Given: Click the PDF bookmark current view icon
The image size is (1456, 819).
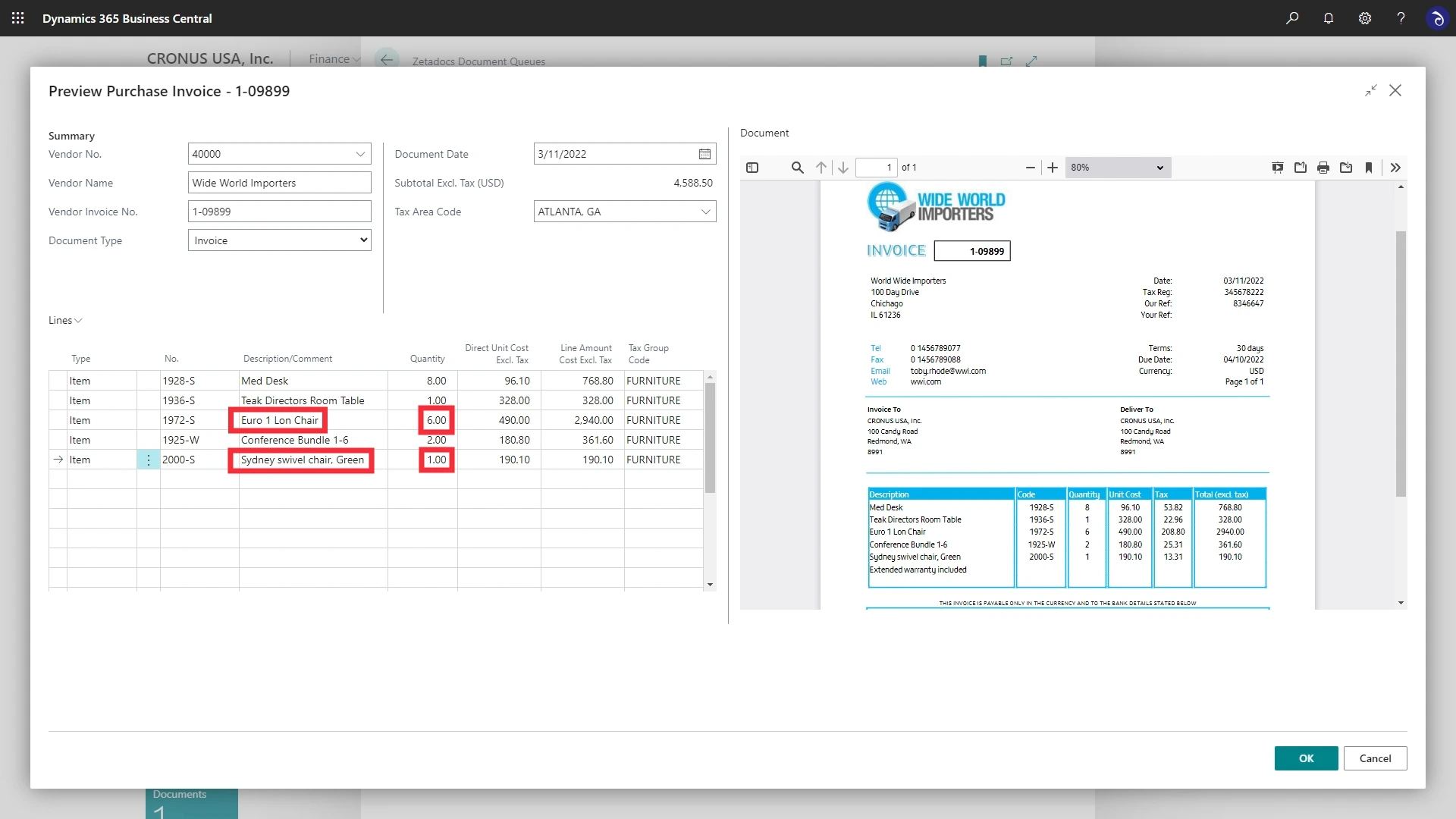Looking at the screenshot, I should (x=1369, y=168).
